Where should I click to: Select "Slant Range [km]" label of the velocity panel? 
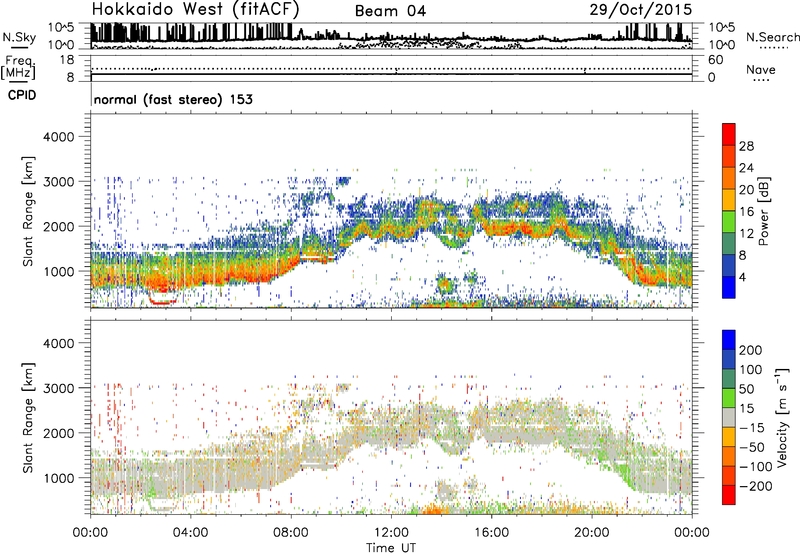point(28,418)
